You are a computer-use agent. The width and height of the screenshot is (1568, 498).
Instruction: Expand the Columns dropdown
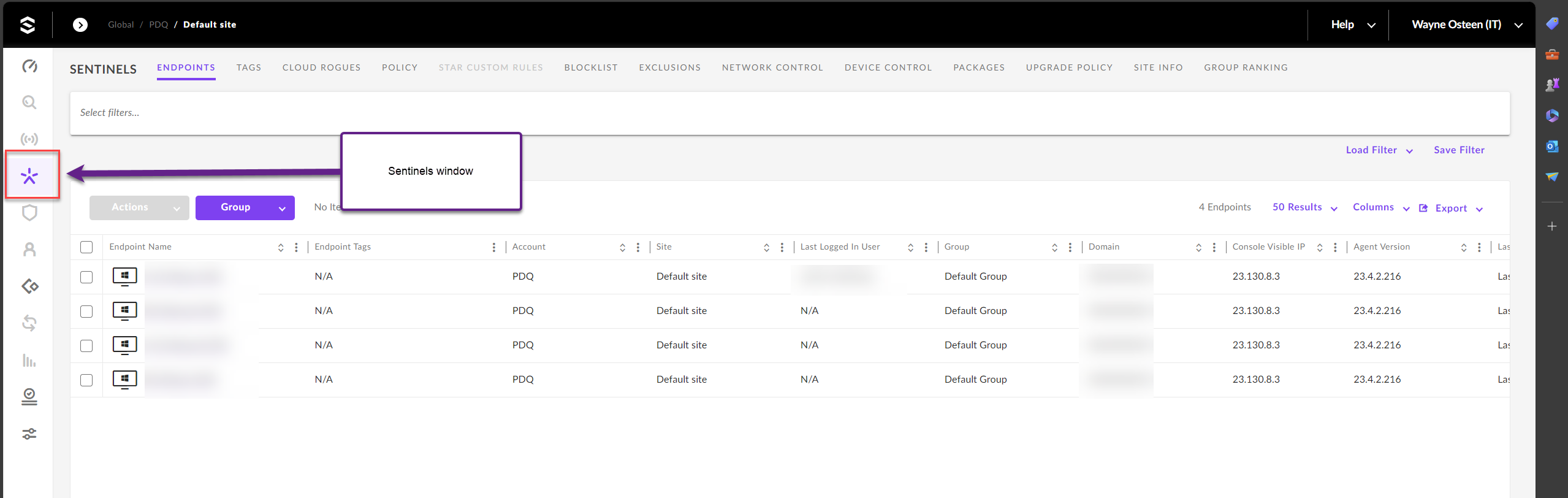[1380, 208]
